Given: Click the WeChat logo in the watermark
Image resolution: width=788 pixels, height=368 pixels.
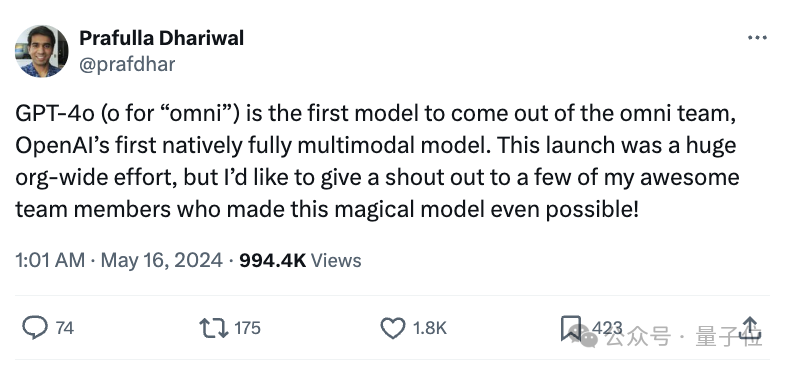Looking at the screenshot, I should coord(584,335).
